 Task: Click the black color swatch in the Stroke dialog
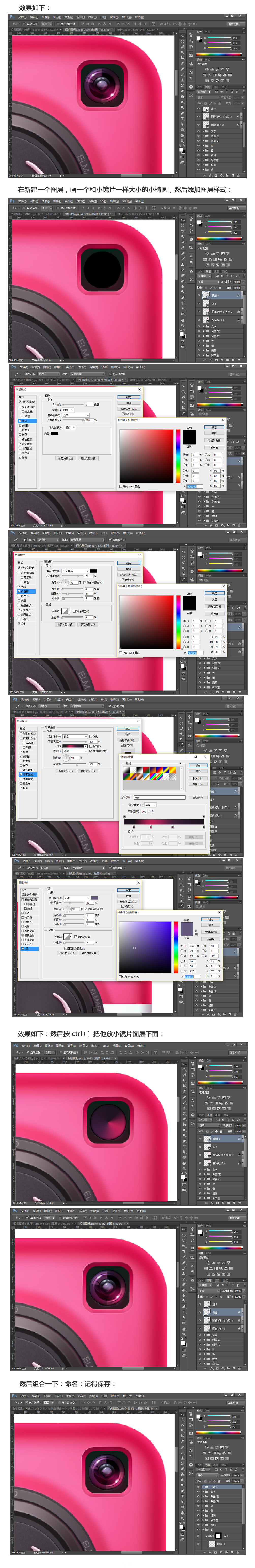[54, 433]
